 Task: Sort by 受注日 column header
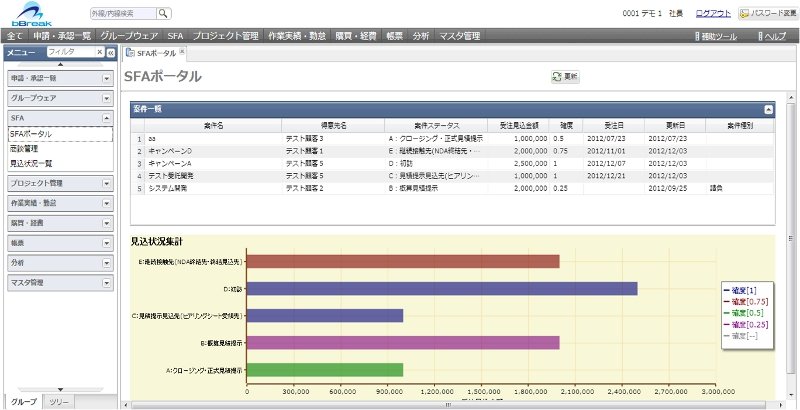click(x=614, y=125)
